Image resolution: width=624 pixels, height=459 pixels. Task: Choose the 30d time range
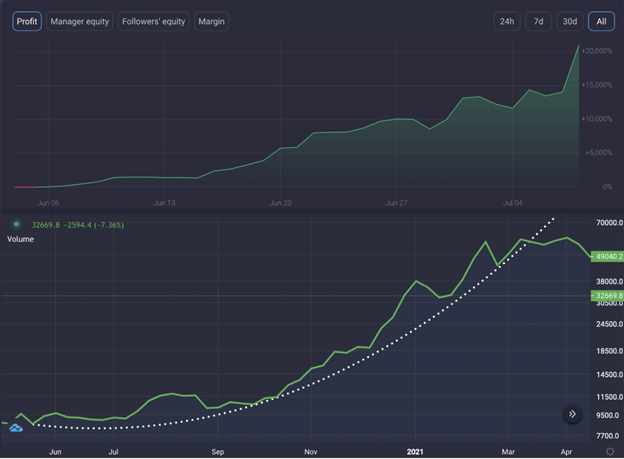569,21
